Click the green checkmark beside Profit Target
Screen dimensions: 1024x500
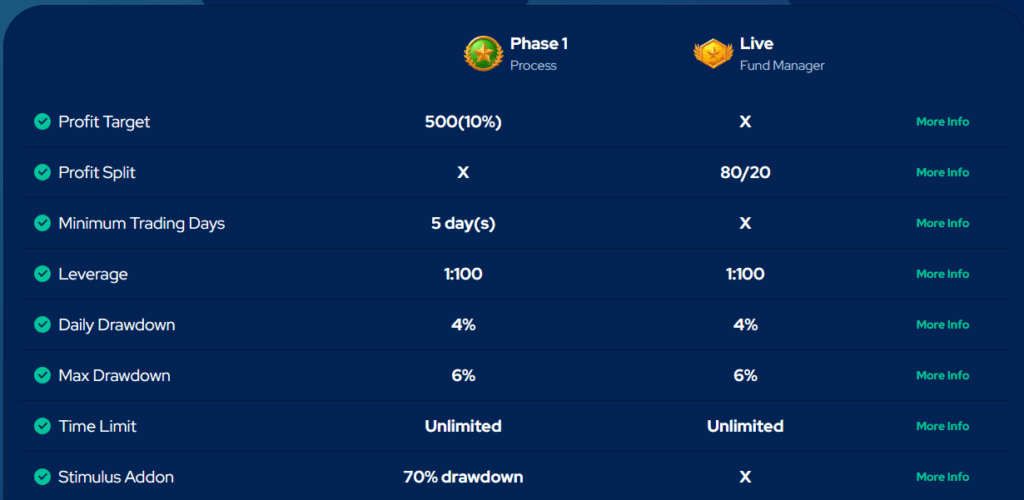[x=42, y=122]
